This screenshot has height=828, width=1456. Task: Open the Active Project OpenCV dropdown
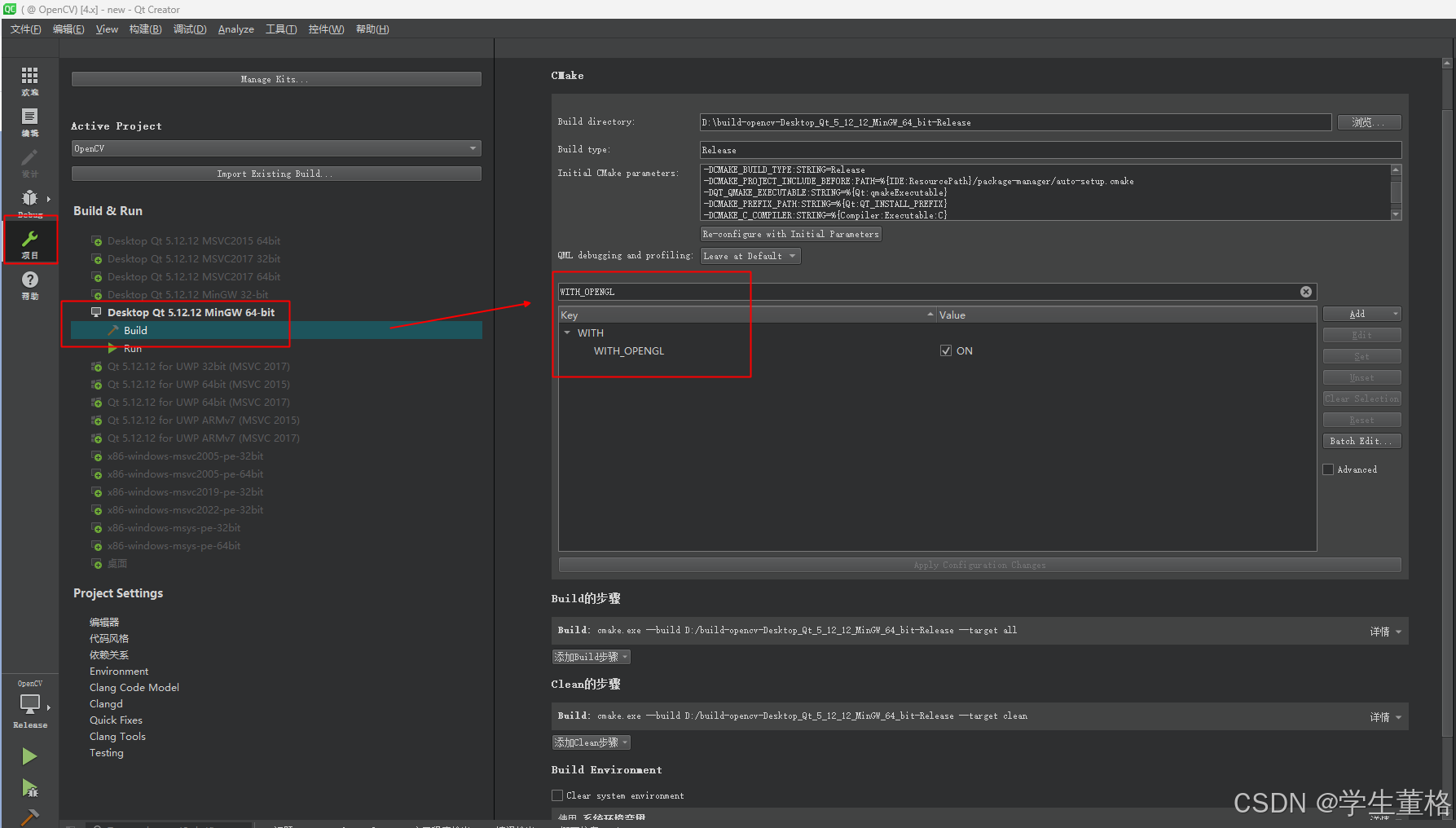(276, 148)
